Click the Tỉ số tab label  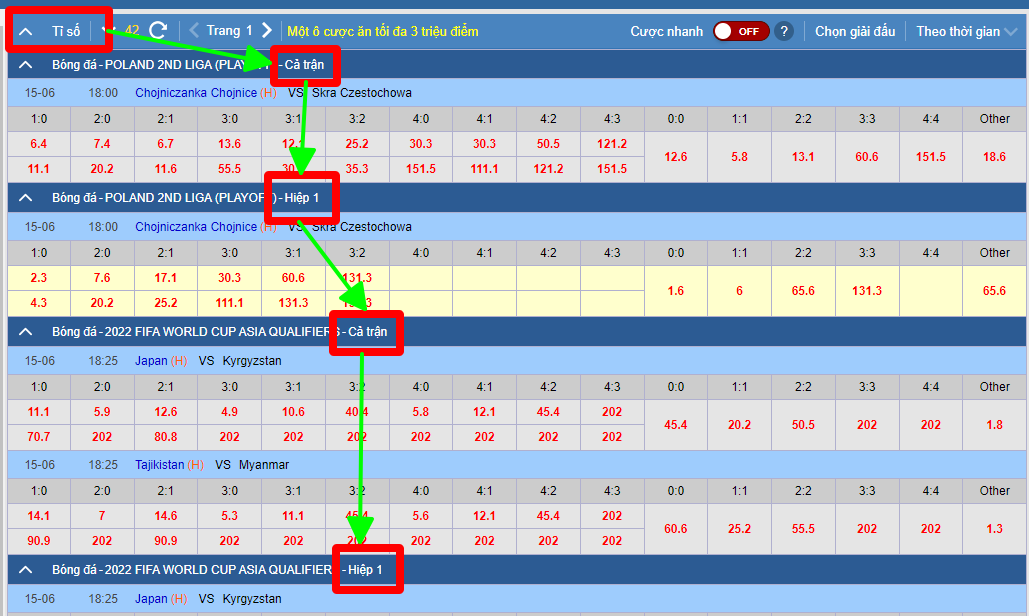(x=66, y=31)
